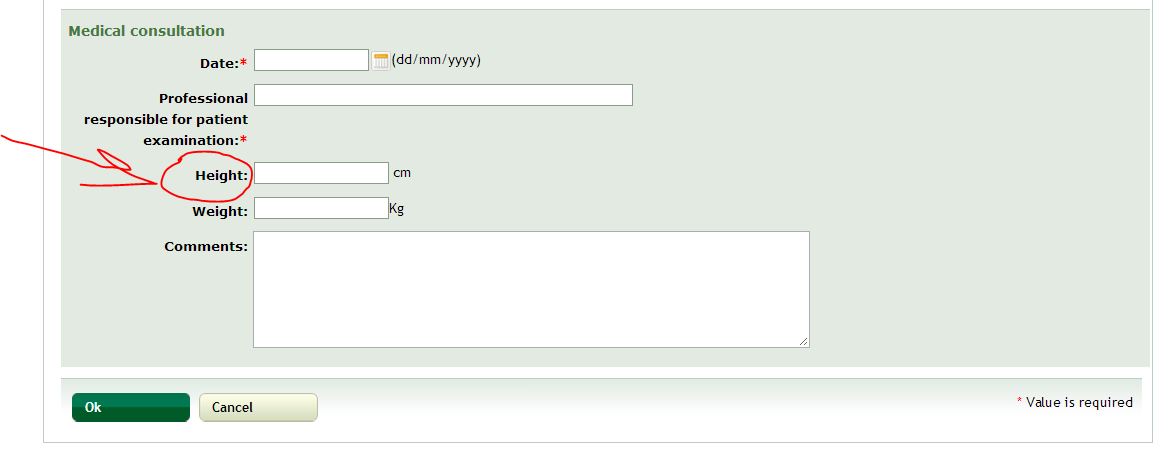Click the Professional responsible for patient examination label

click(x=166, y=119)
